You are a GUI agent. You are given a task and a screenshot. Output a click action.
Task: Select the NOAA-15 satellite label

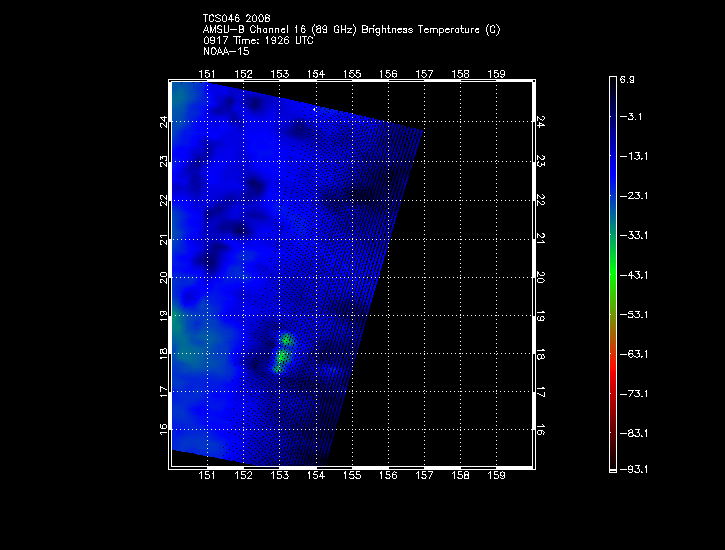click(226, 50)
